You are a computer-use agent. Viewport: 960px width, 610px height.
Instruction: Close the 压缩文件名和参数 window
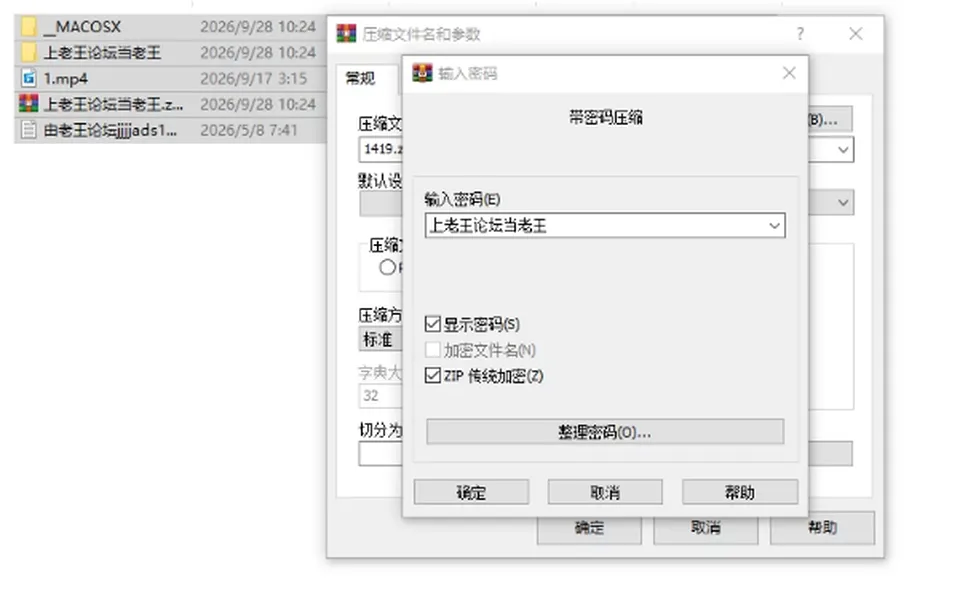click(856, 34)
